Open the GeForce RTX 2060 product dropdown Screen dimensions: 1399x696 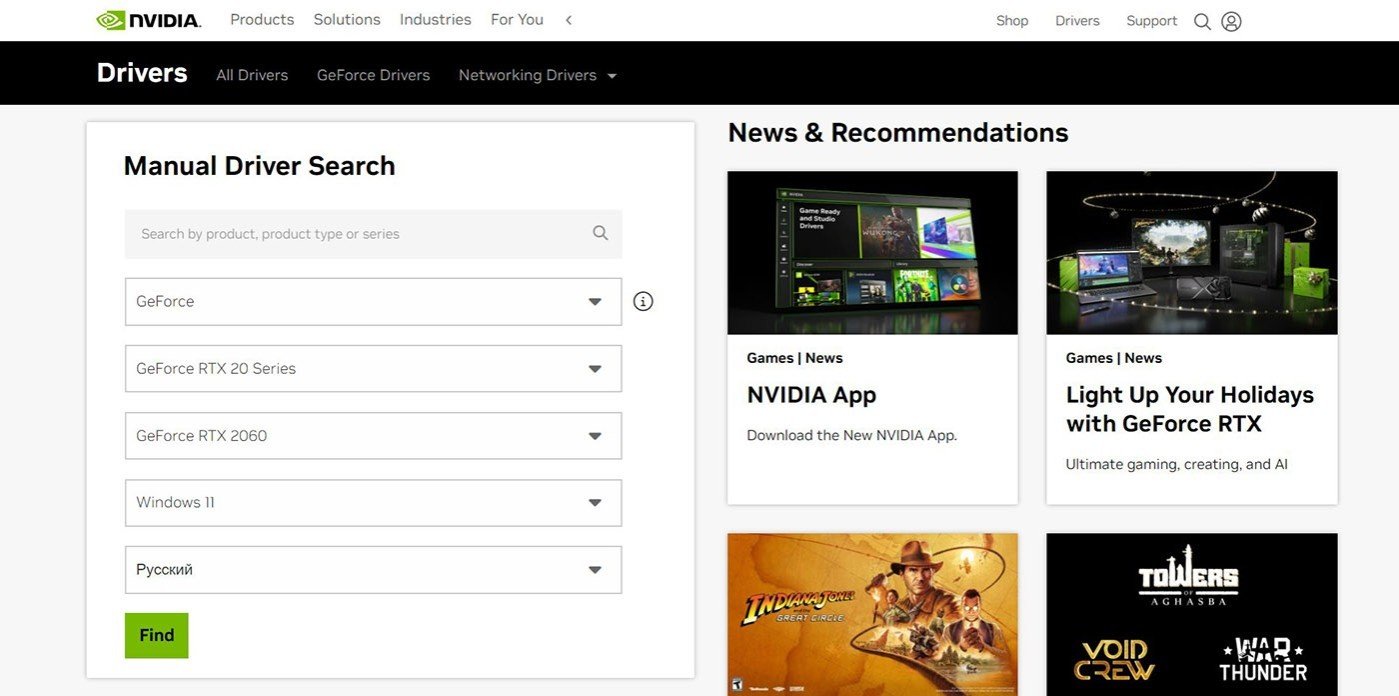(x=373, y=435)
